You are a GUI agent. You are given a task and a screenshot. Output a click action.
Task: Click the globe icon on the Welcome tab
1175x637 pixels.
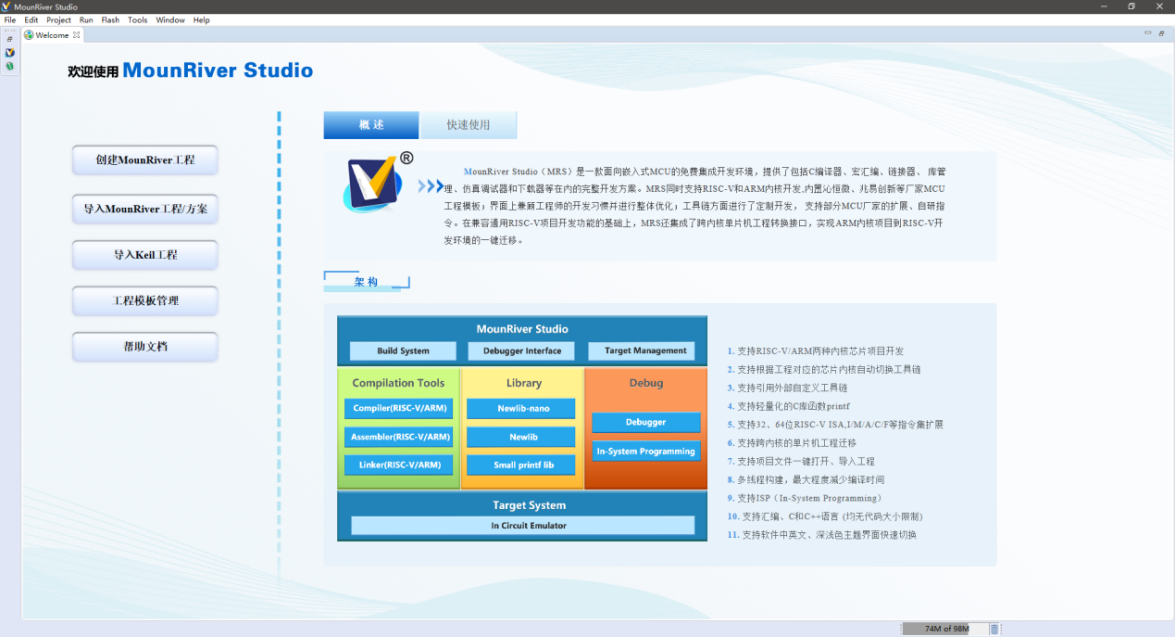[x=29, y=33]
